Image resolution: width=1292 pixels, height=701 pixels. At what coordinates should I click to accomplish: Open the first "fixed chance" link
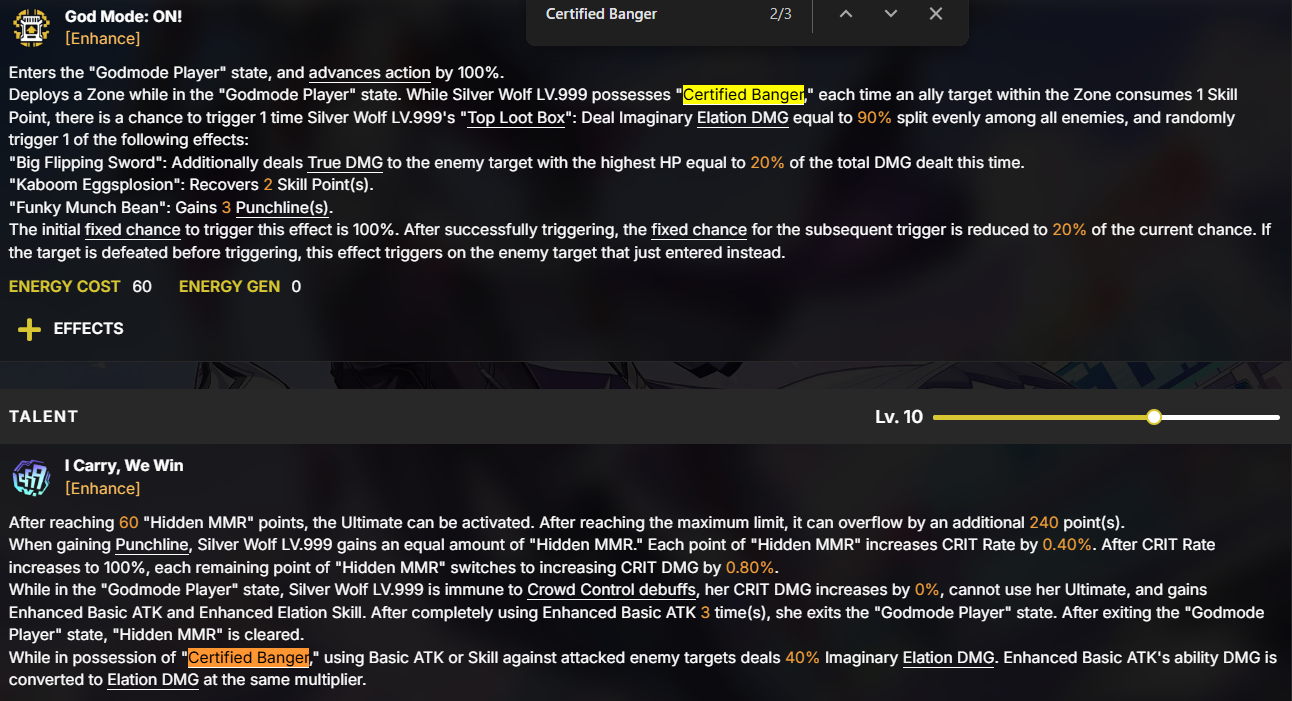click(x=132, y=229)
